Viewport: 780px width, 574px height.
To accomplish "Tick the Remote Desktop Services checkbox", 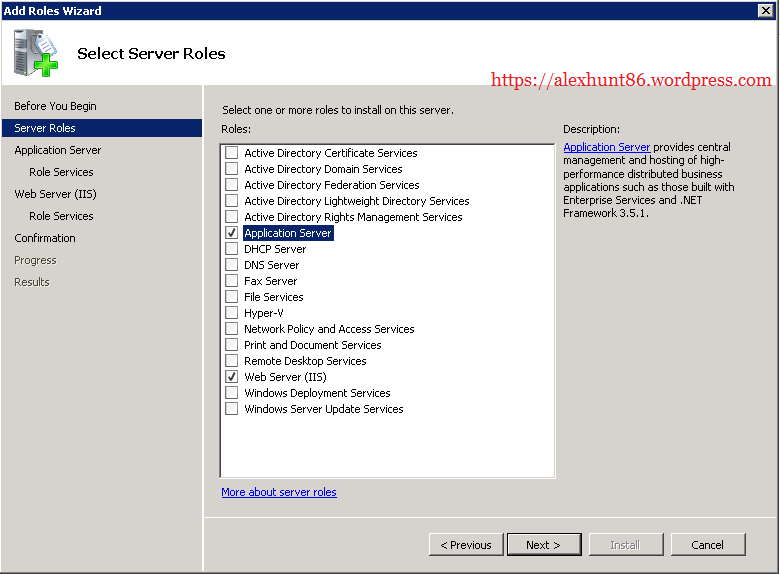I will (x=232, y=361).
